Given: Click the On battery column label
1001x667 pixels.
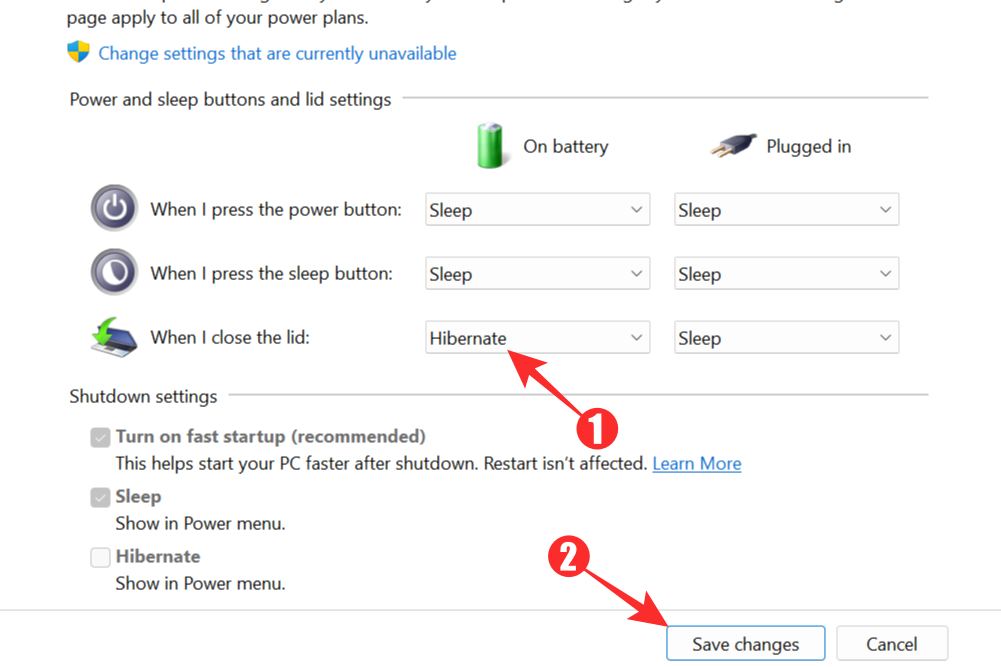Looking at the screenshot, I should point(565,146).
